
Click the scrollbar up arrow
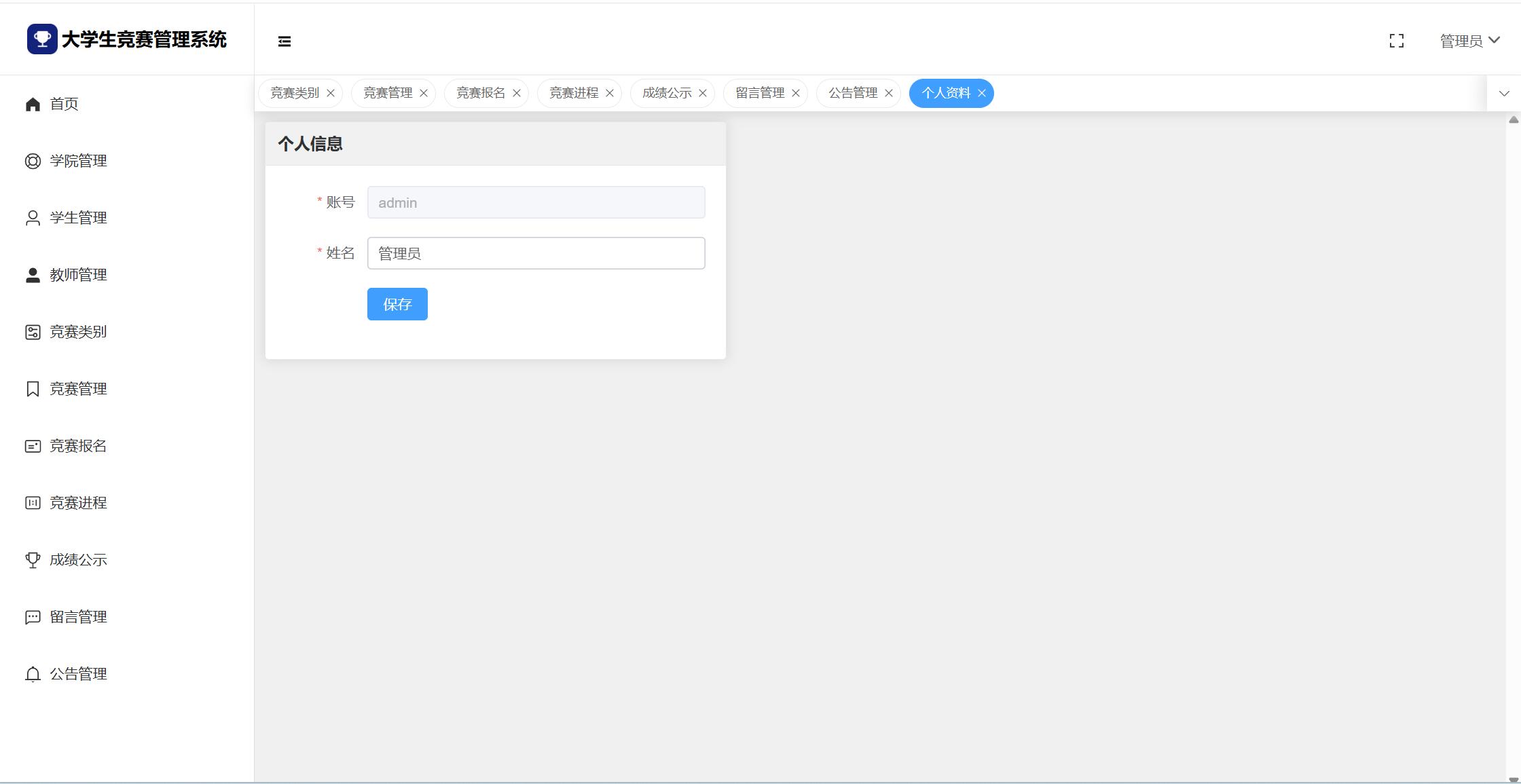click(1514, 120)
